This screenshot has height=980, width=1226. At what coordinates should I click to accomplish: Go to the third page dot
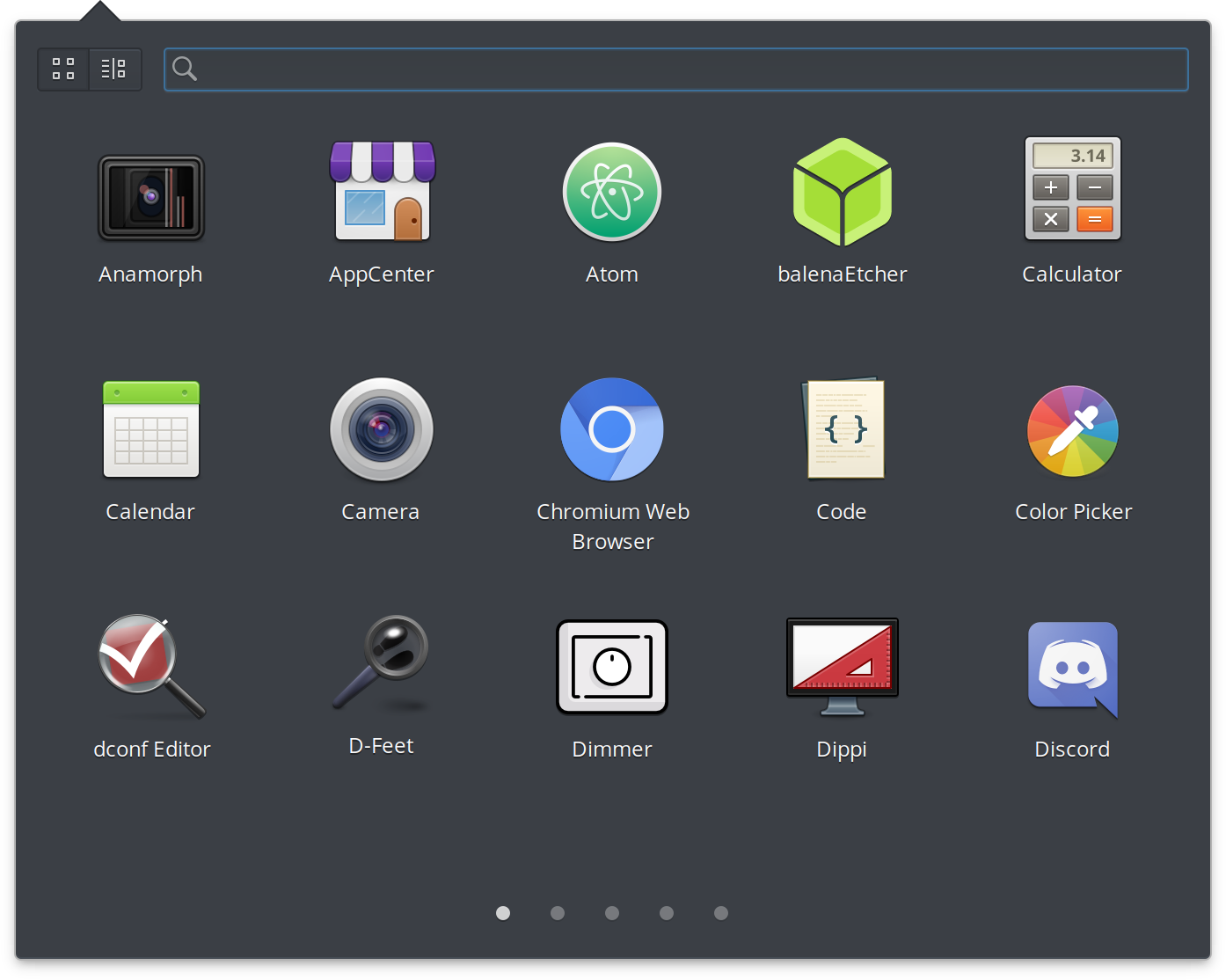coord(612,913)
